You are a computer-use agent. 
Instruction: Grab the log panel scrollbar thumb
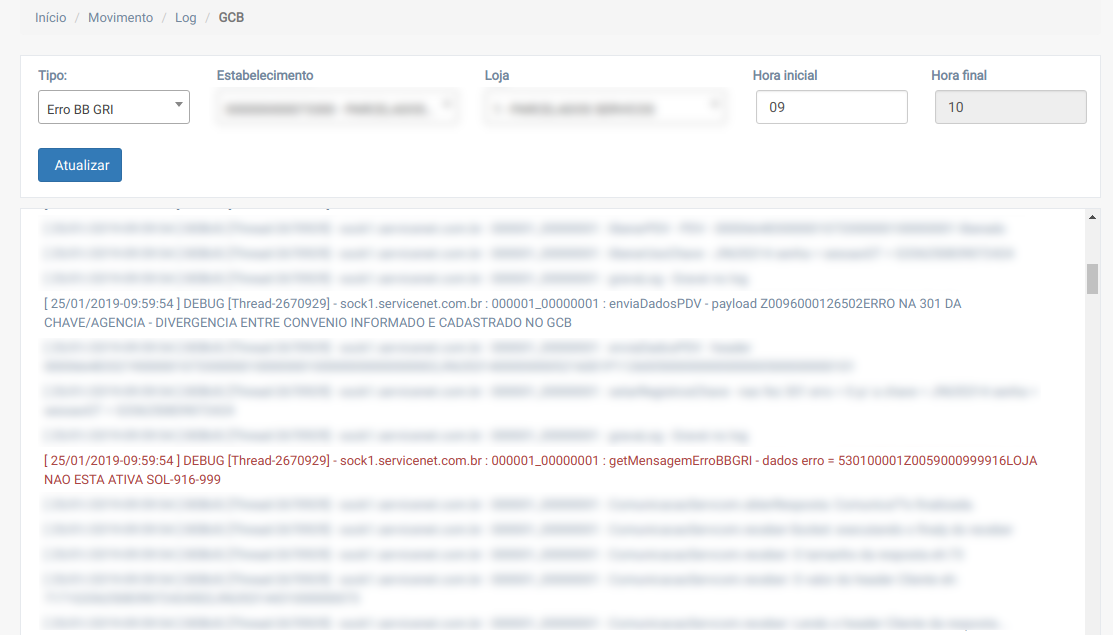click(1092, 279)
